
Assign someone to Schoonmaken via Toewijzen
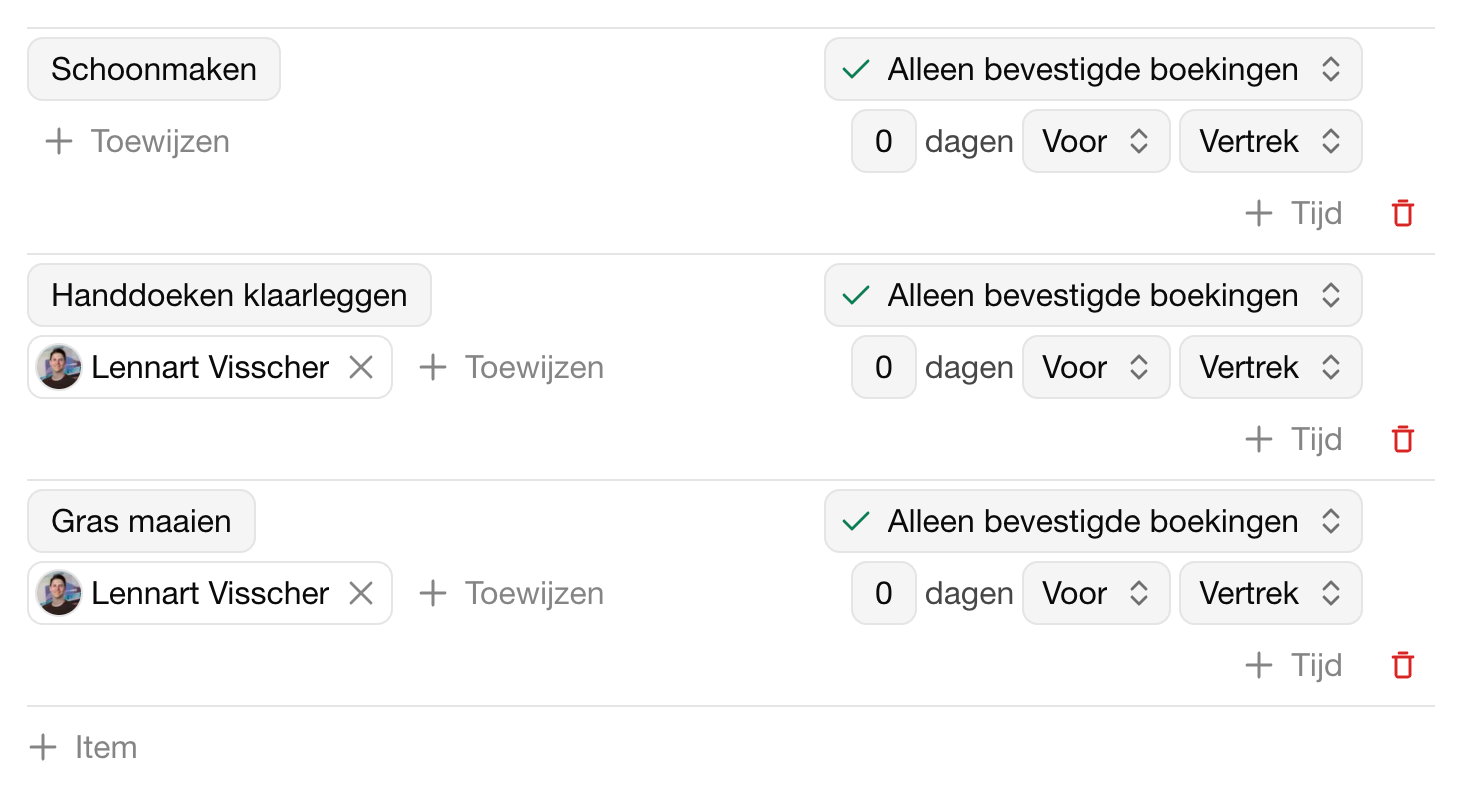pos(138,142)
